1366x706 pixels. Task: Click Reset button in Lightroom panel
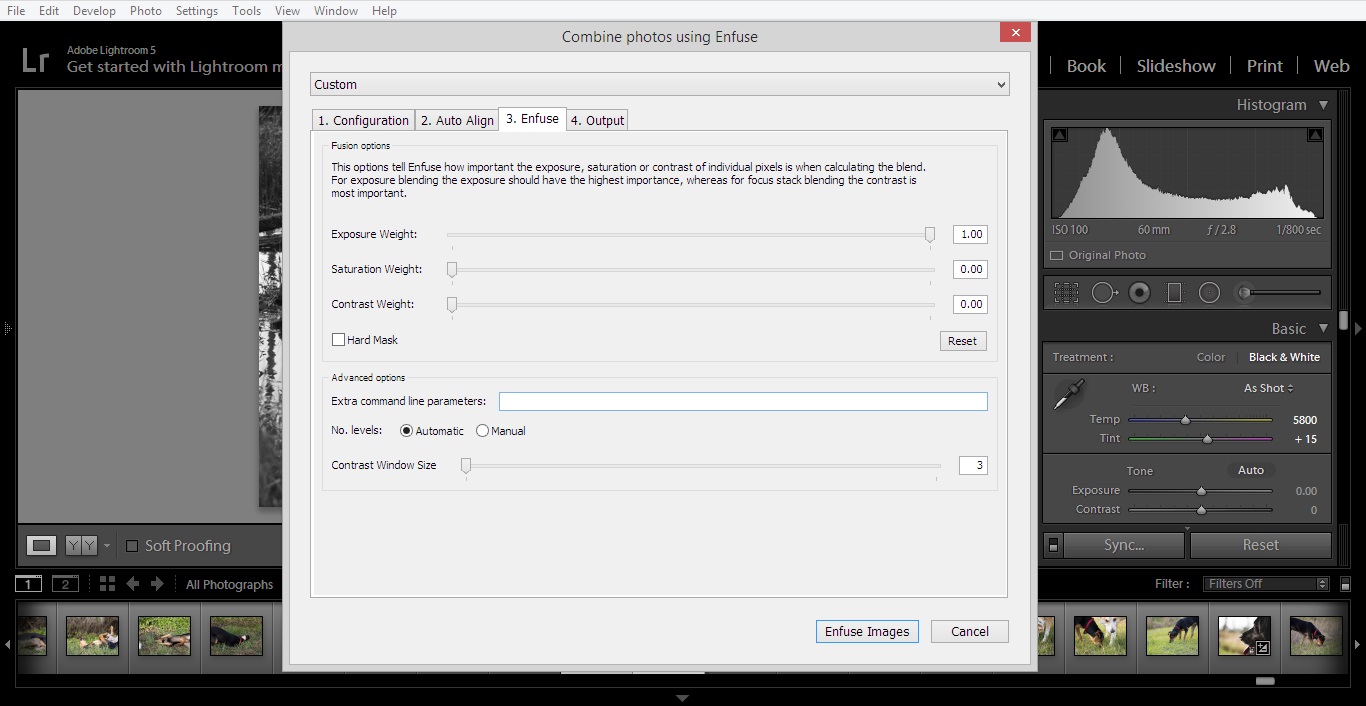1260,545
